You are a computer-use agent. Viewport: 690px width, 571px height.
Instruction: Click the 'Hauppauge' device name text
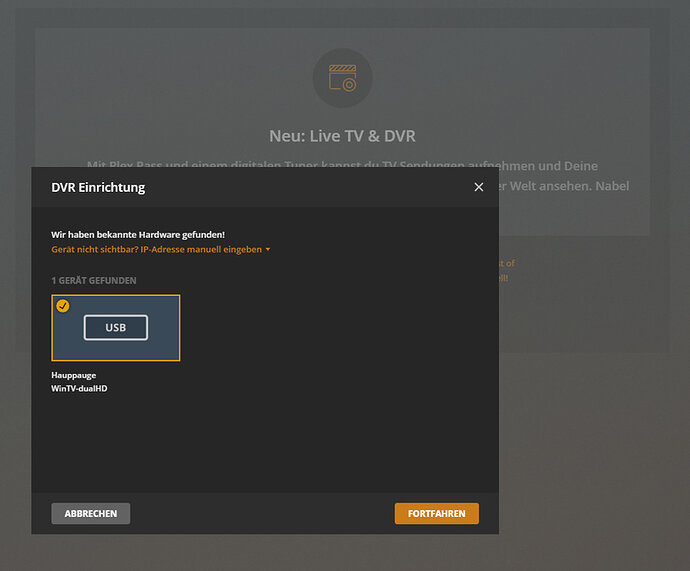click(73, 375)
